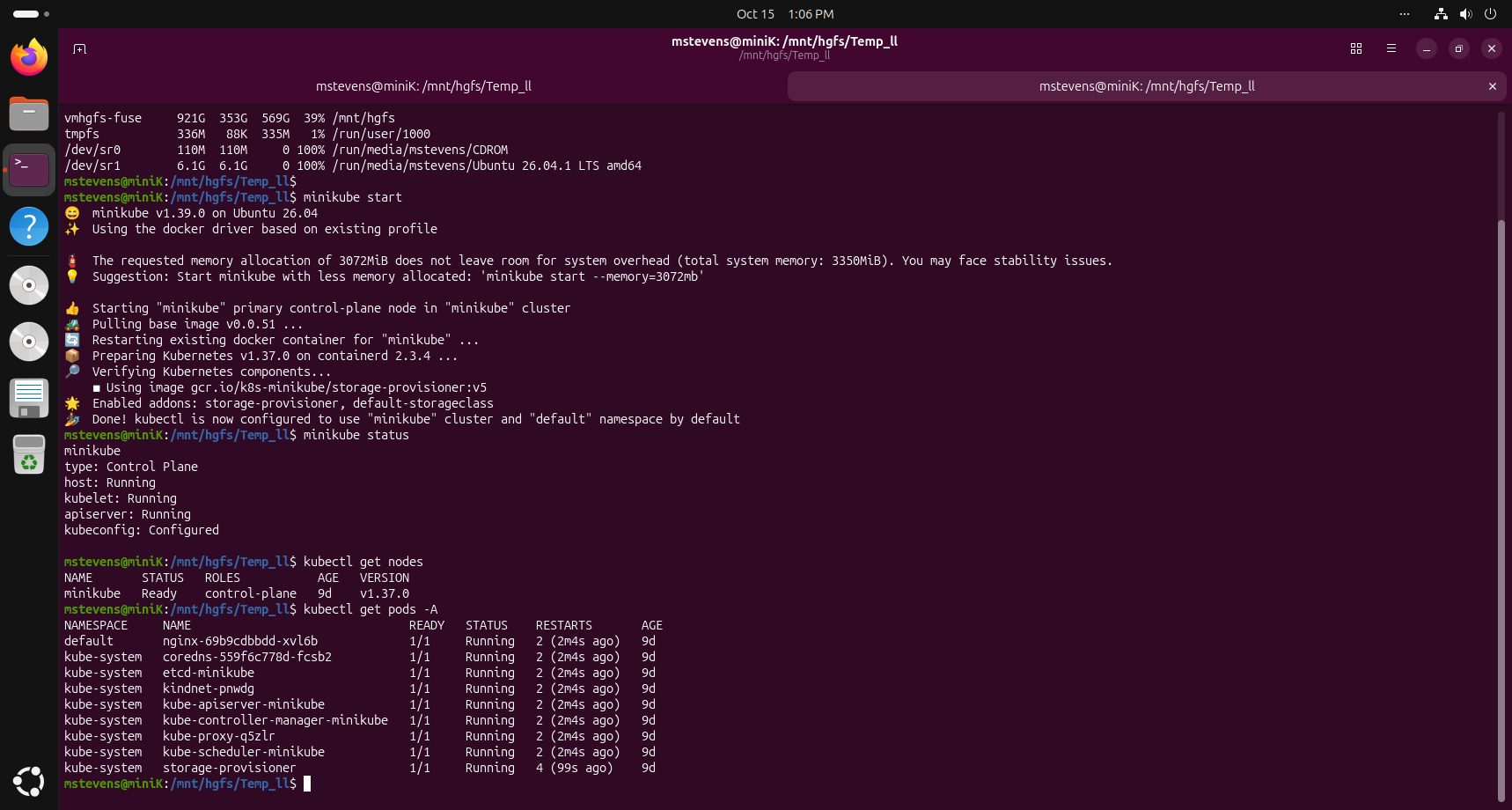1512x810 pixels.
Task: Restore the terminal window size
Action: [1458, 48]
